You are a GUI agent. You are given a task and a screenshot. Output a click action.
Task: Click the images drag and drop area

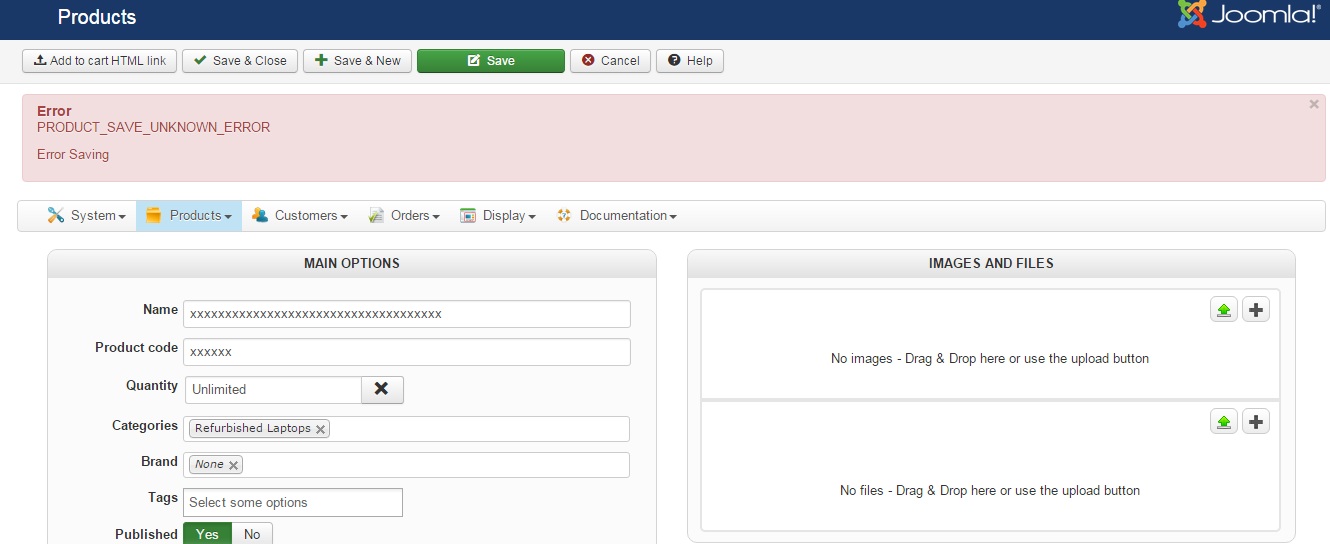point(990,344)
